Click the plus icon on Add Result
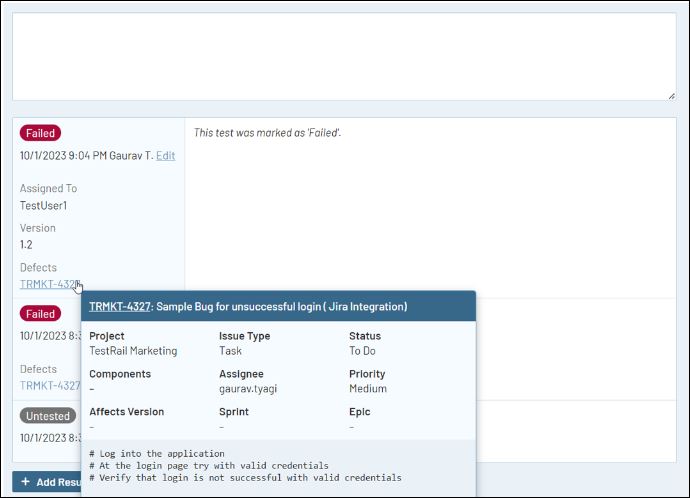Image resolution: width=690 pixels, height=498 pixels. click(x=25, y=482)
